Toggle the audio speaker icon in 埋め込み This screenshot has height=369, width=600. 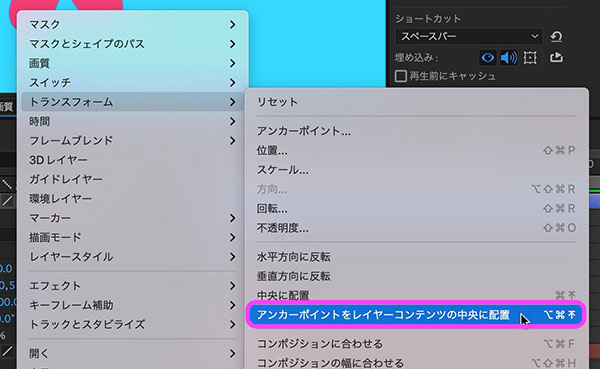(509, 58)
